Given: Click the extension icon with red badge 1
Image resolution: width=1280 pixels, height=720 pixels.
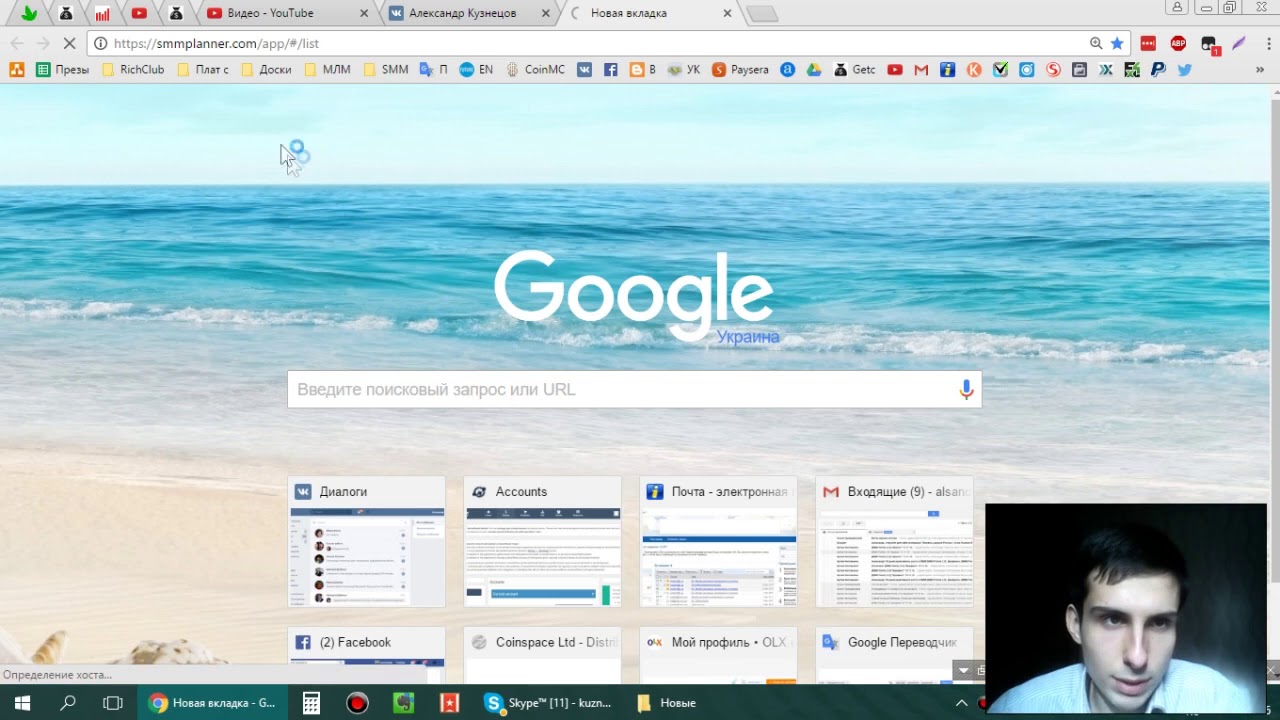Looking at the screenshot, I should 1209,44.
